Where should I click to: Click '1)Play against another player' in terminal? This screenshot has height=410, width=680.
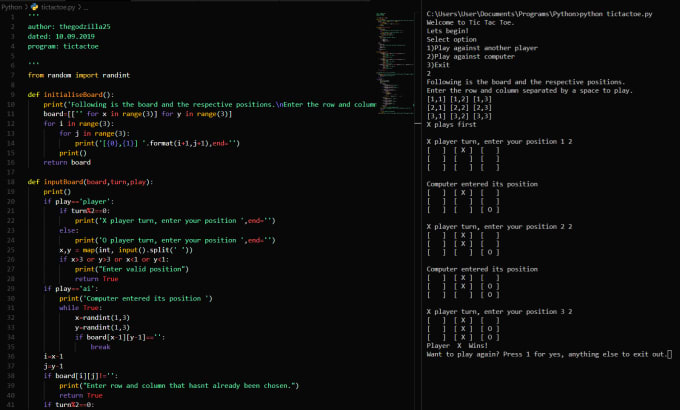pyautogui.click(x=482, y=48)
